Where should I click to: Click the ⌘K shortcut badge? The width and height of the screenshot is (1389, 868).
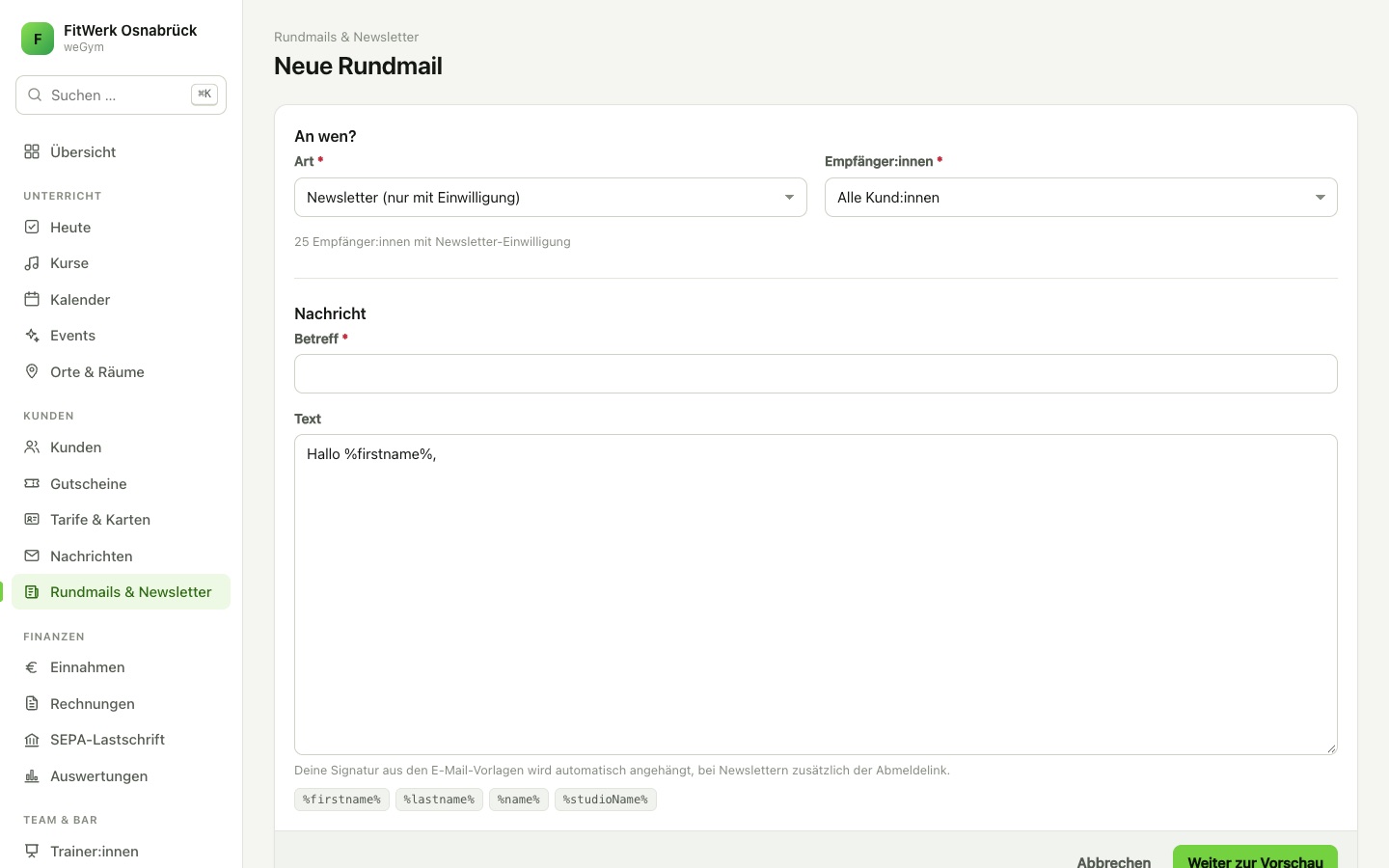pos(204,95)
